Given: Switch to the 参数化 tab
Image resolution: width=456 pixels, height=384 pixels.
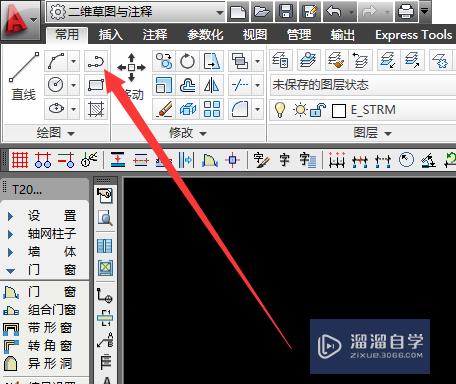Looking at the screenshot, I should coord(205,34).
